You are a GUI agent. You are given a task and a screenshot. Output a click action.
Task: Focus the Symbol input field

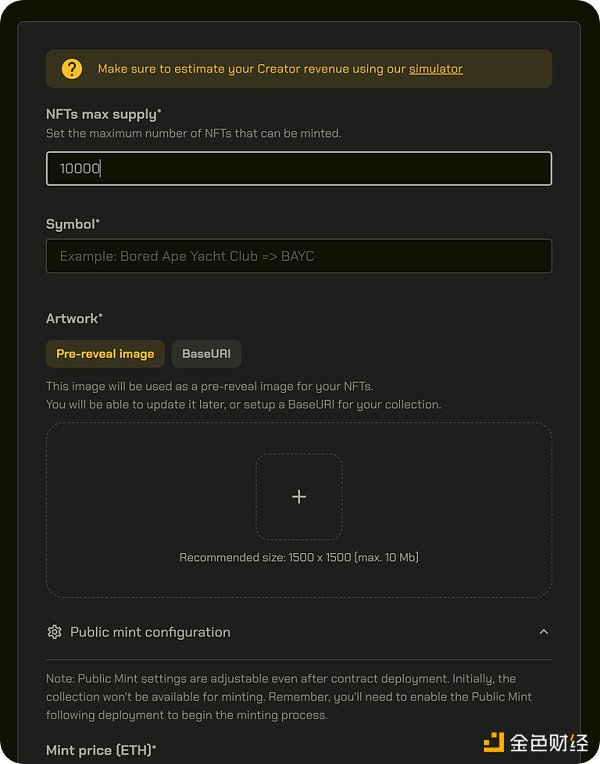tap(299, 256)
